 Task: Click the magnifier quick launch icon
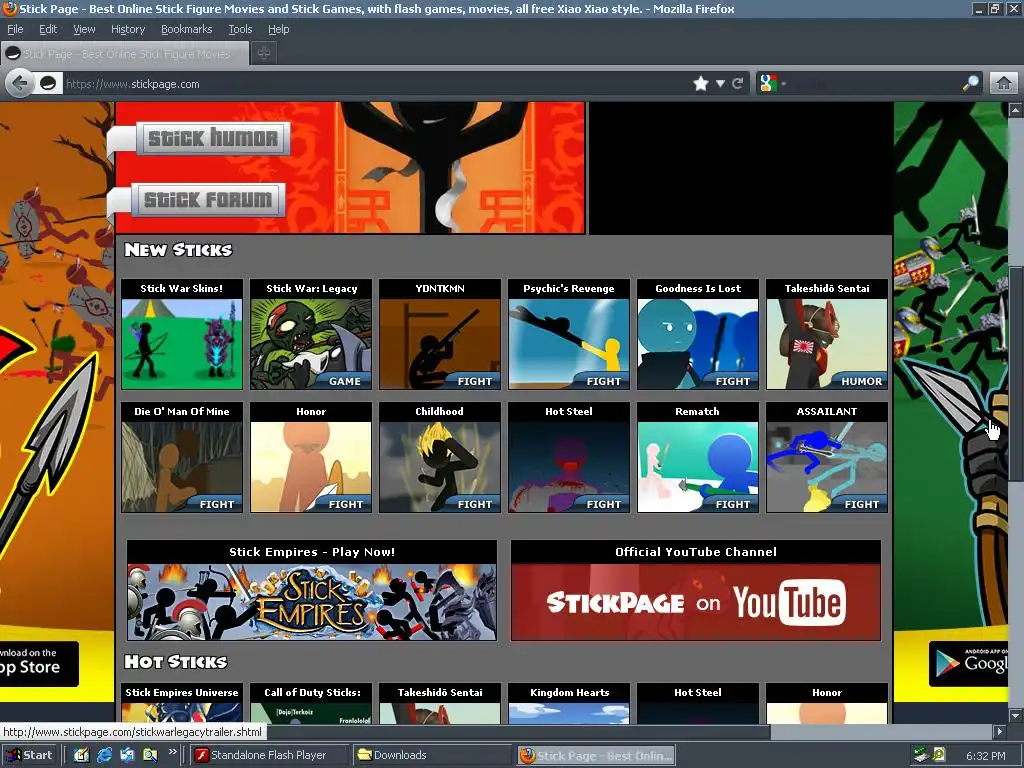[150, 755]
